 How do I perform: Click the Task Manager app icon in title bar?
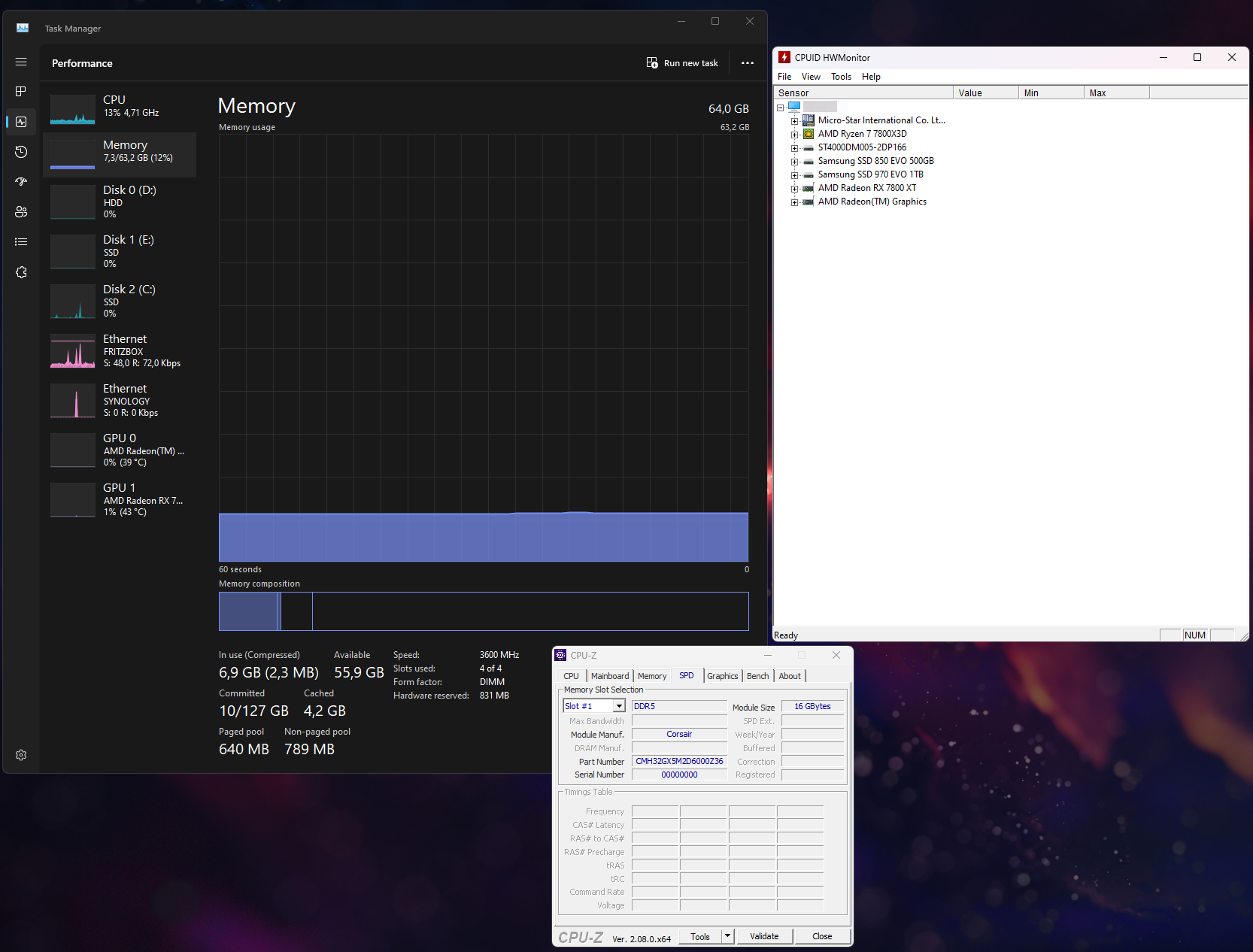tap(23, 28)
